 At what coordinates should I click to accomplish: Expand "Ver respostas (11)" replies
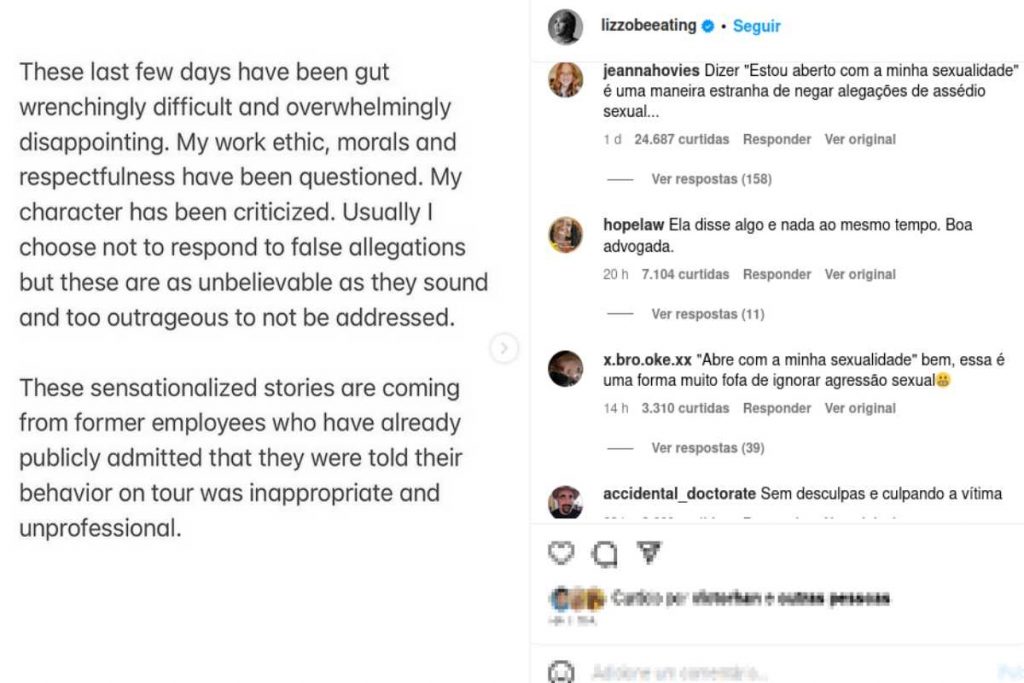tap(707, 314)
